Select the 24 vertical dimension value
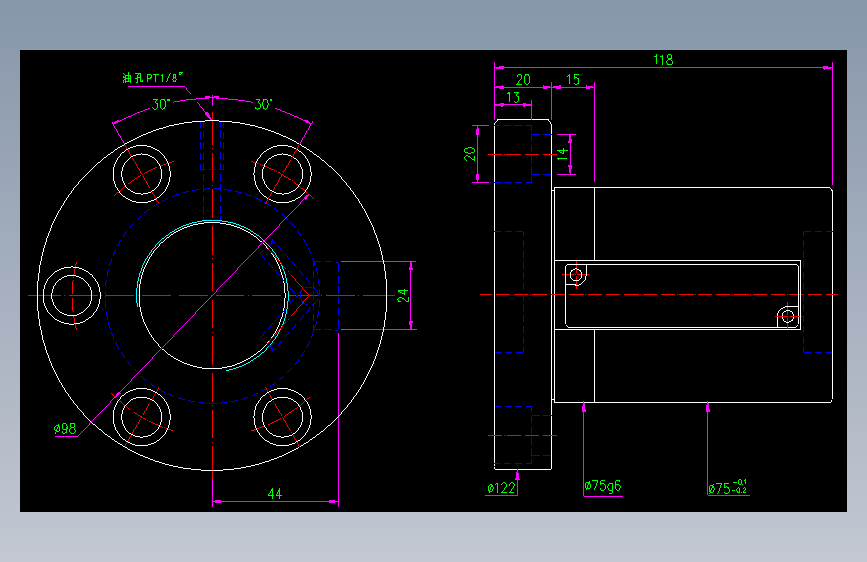 tap(403, 295)
